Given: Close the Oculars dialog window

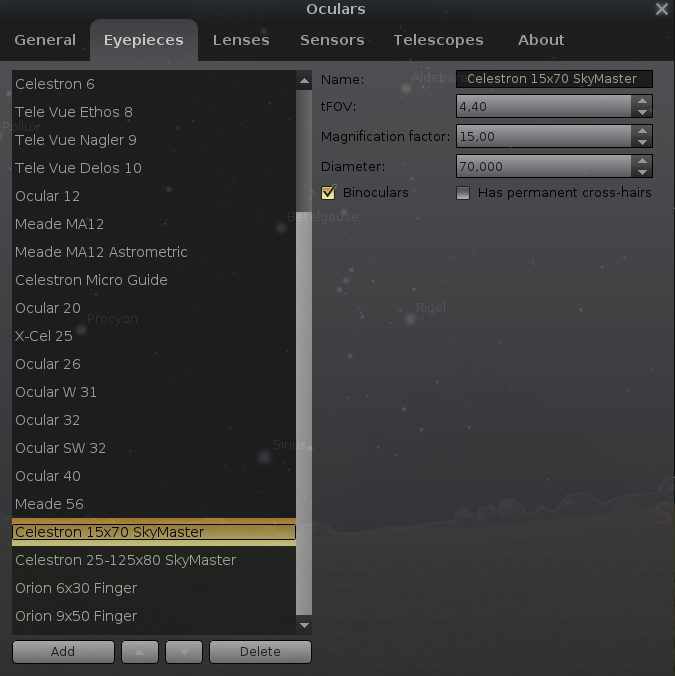Looking at the screenshot, I should click(x=661, y=10).
